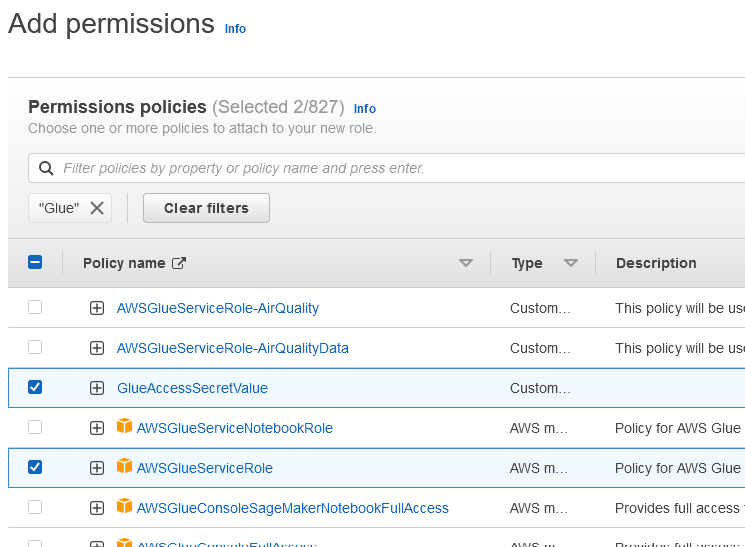
Task: Select the AWSGlueServiceRole-AirQuality checkbox
Action: [35, 307]
